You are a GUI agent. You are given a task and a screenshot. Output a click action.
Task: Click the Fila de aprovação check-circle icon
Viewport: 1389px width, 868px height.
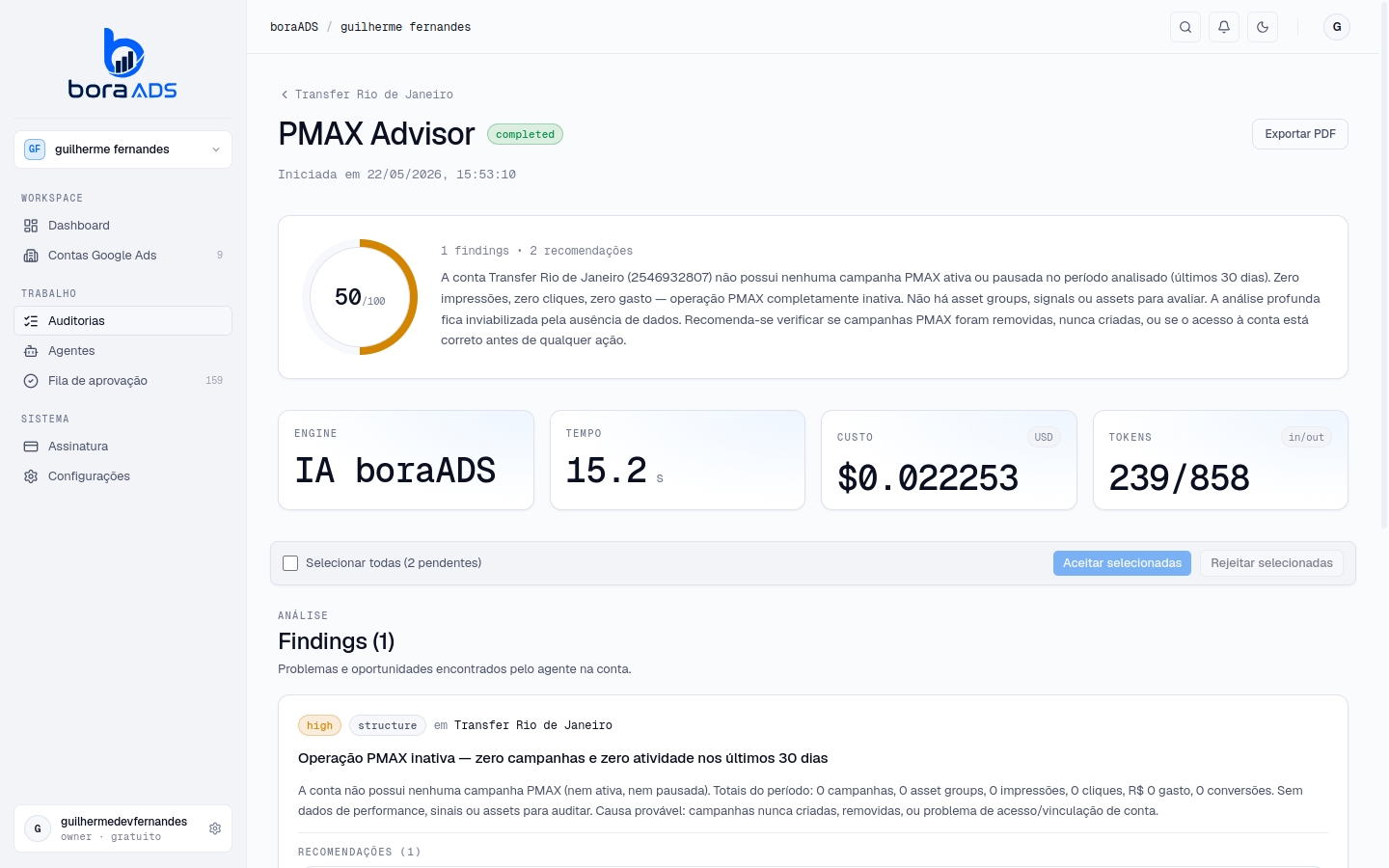pos(31,381)
